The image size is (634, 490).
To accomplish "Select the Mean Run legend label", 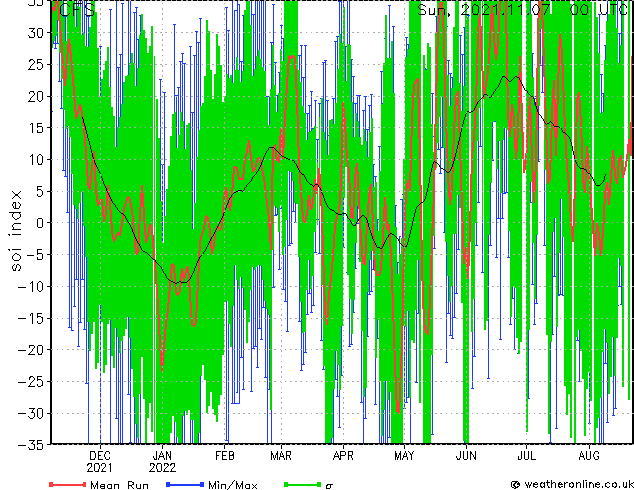I will coord(119,485).
